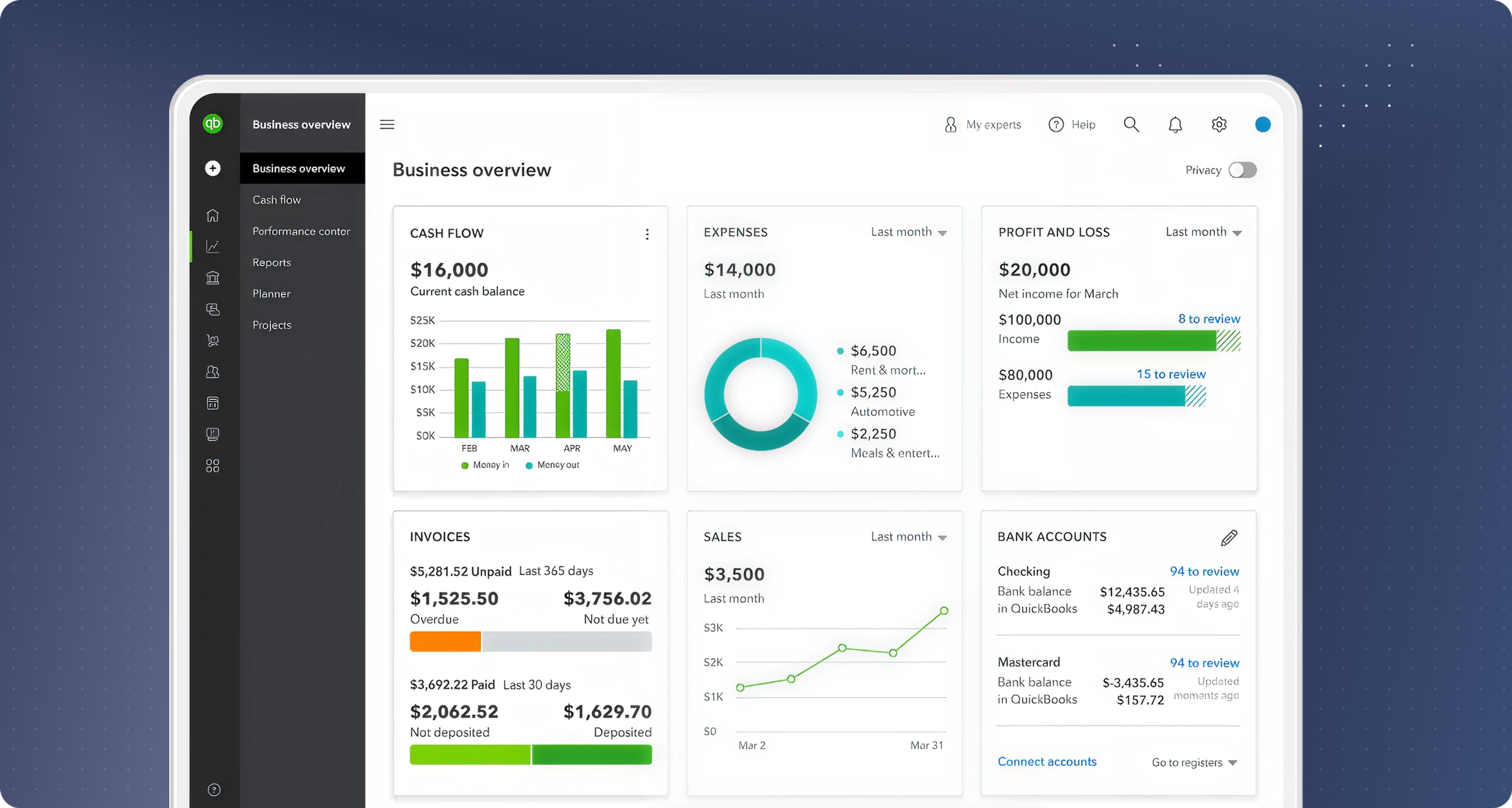
Task: Click 8 to review link for Income
Action: [1209, 319]
